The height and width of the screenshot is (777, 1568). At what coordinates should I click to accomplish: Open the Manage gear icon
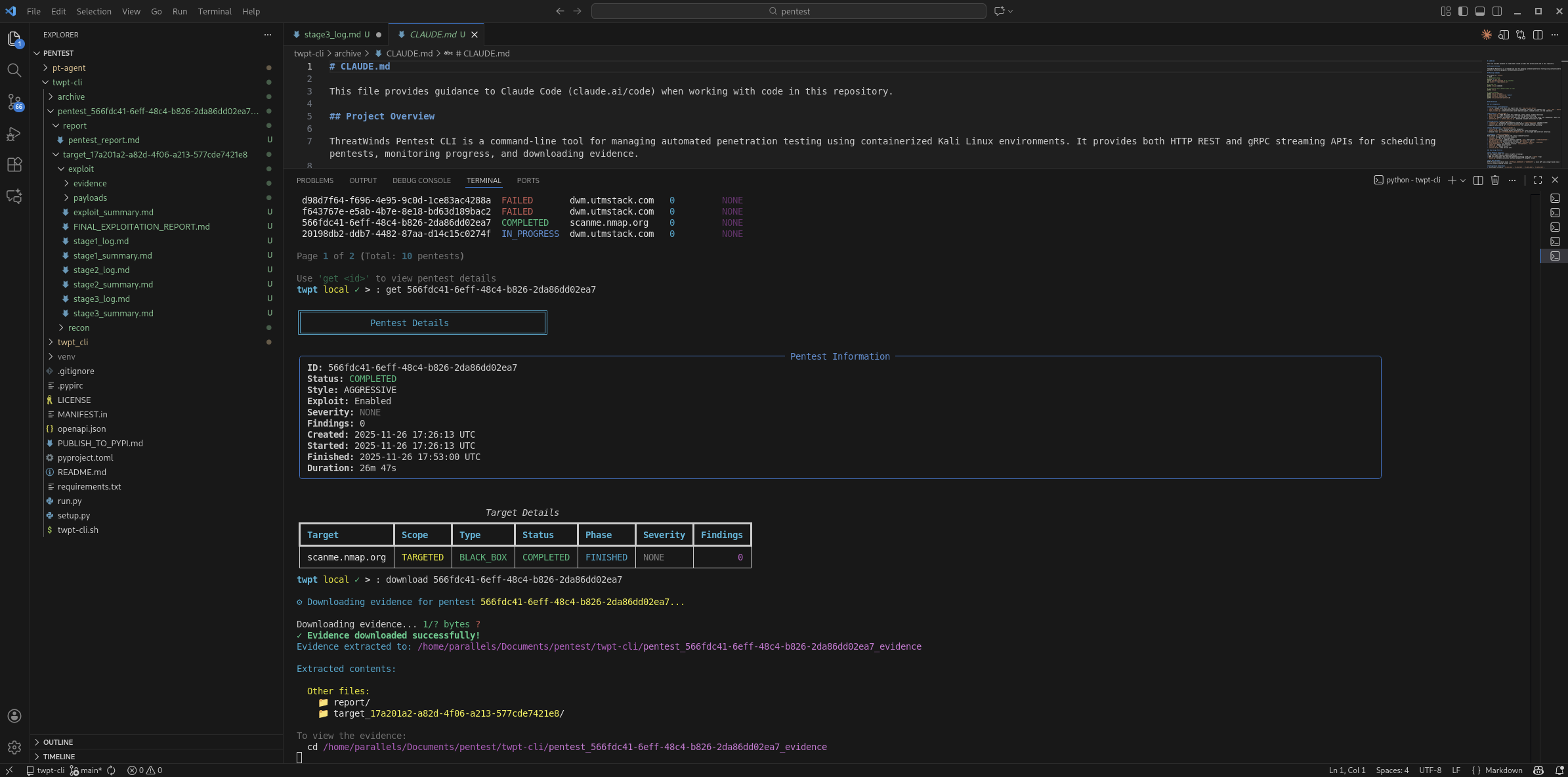point(14,747)
